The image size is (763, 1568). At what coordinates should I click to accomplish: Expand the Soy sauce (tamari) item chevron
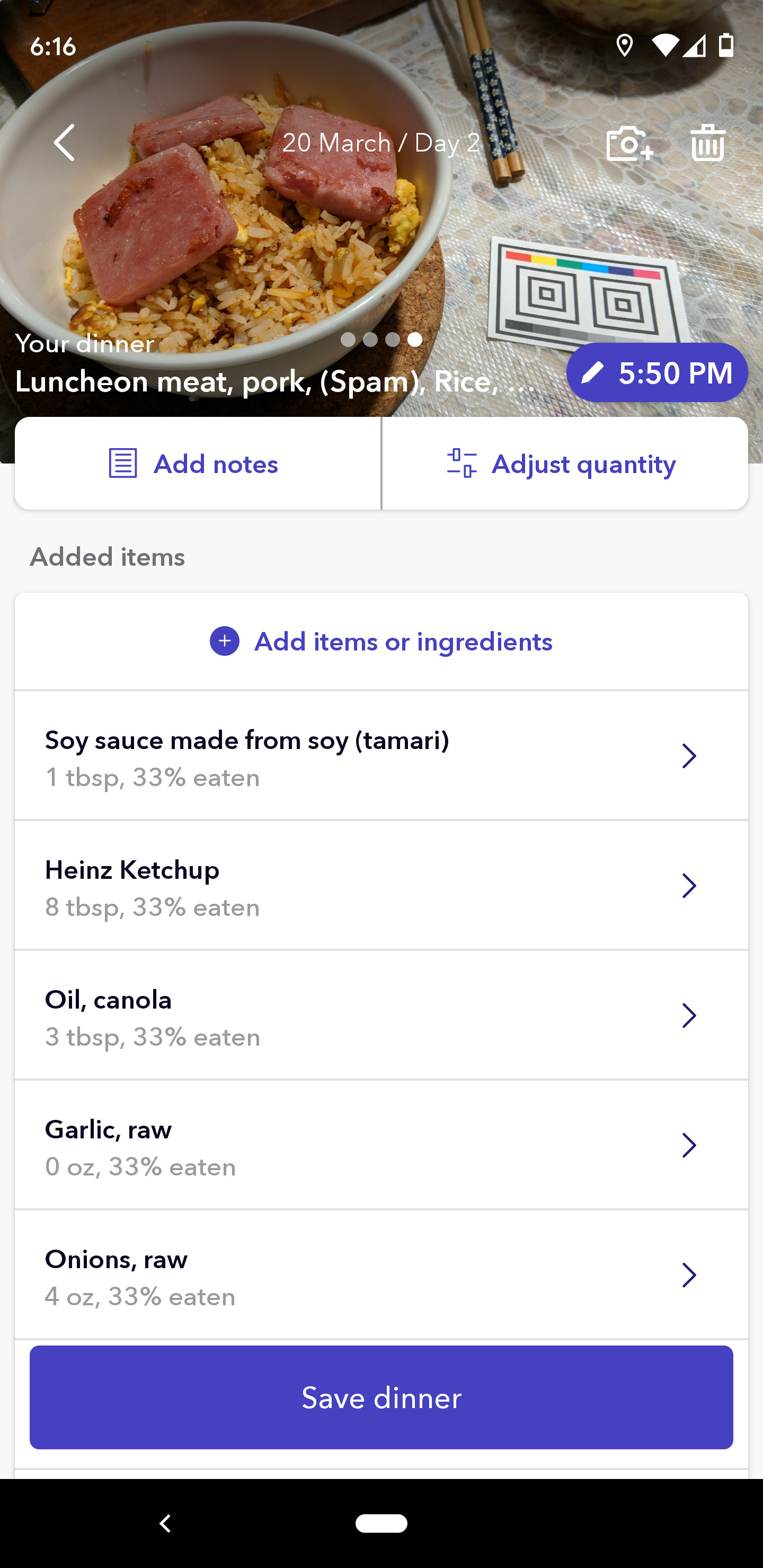pyautogui.click(x=689, y=756)
